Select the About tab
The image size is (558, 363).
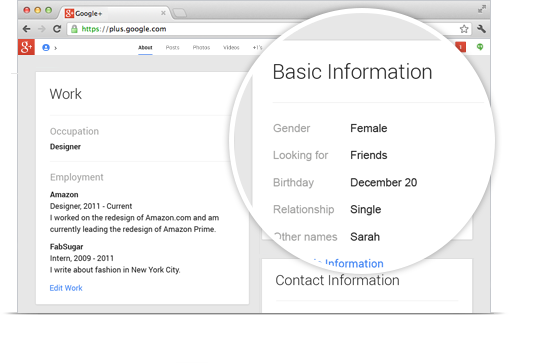coord(145,47)
